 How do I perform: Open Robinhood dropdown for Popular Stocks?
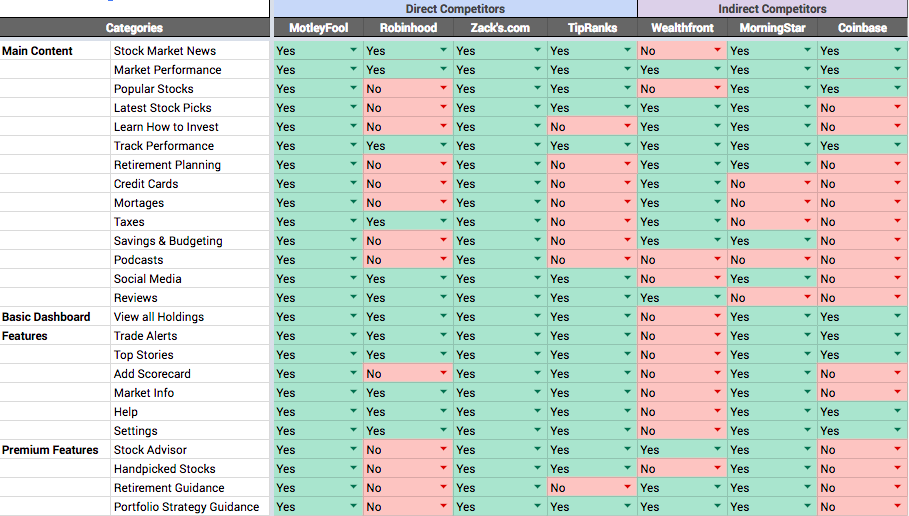(x=443, y=89)
